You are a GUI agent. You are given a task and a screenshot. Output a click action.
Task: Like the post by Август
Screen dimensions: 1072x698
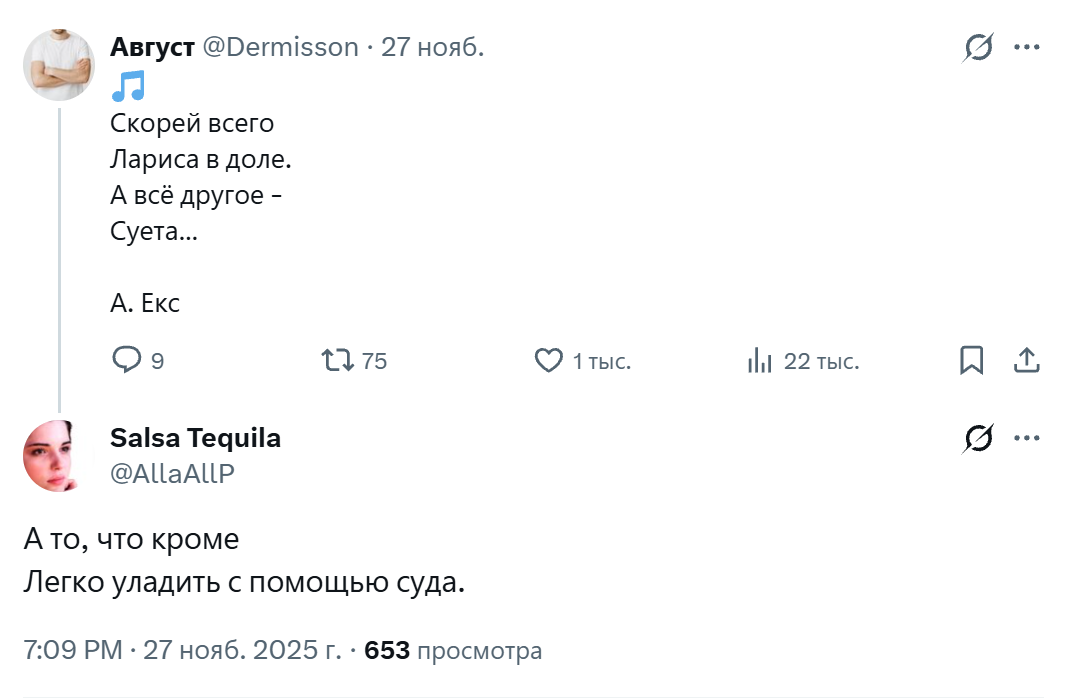point(549,360)
